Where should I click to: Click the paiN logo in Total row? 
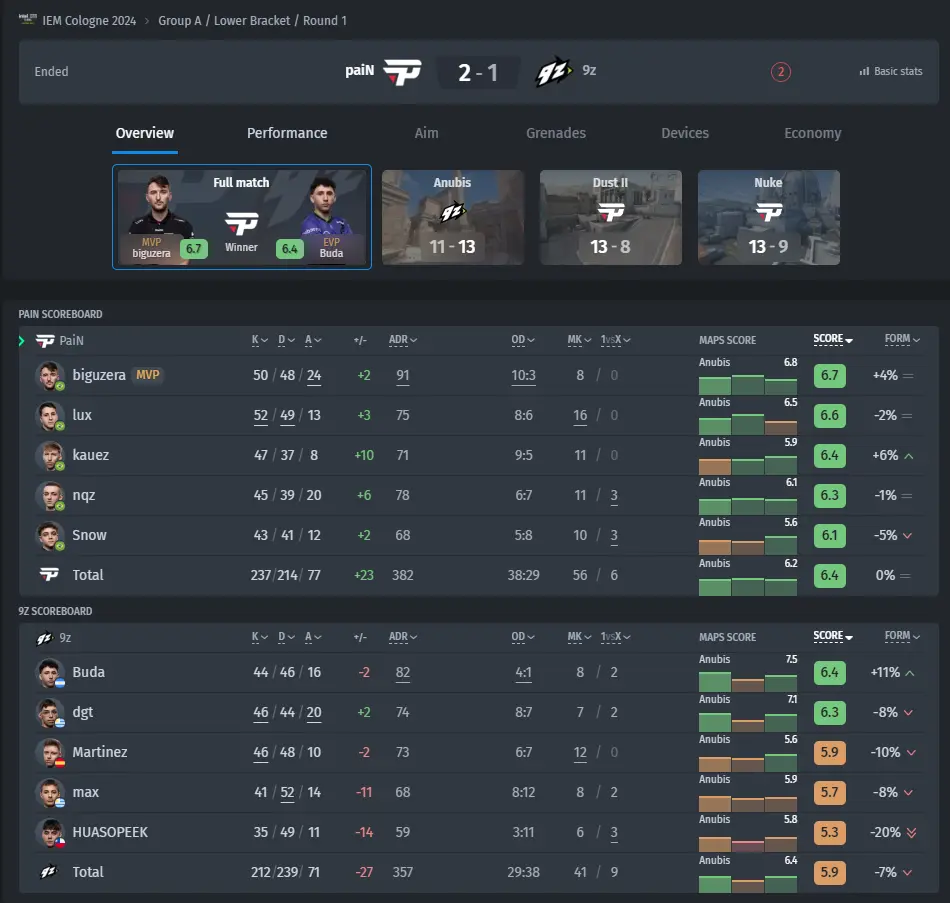(49, 574)
